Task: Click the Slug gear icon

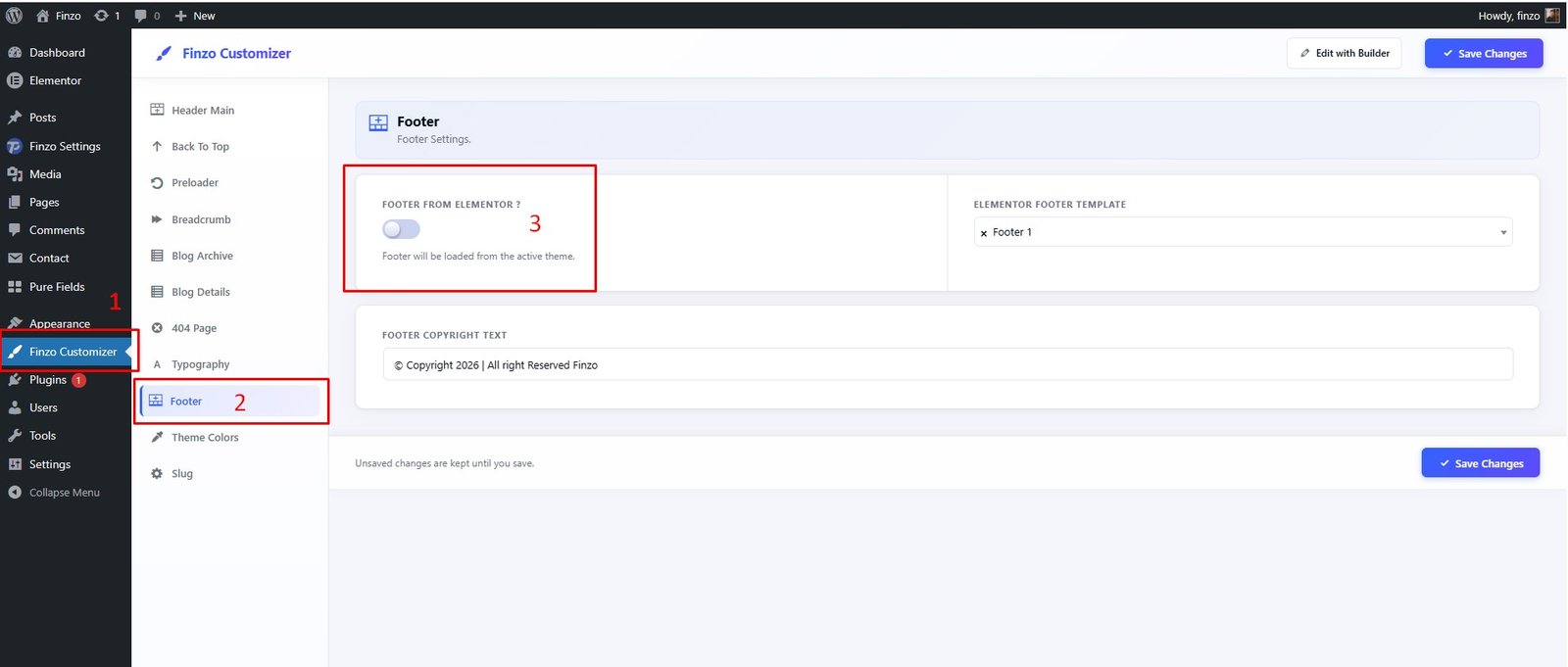Action: click(x=157, y=474)
